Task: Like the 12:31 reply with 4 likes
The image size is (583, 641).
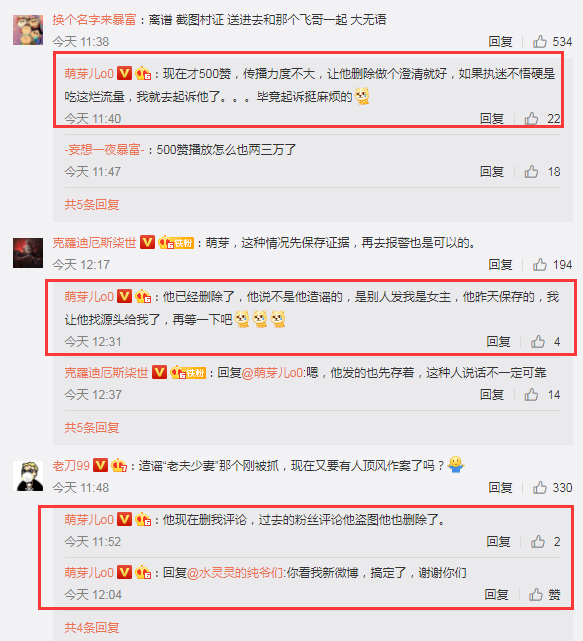Action: click(x=538, y=341)
